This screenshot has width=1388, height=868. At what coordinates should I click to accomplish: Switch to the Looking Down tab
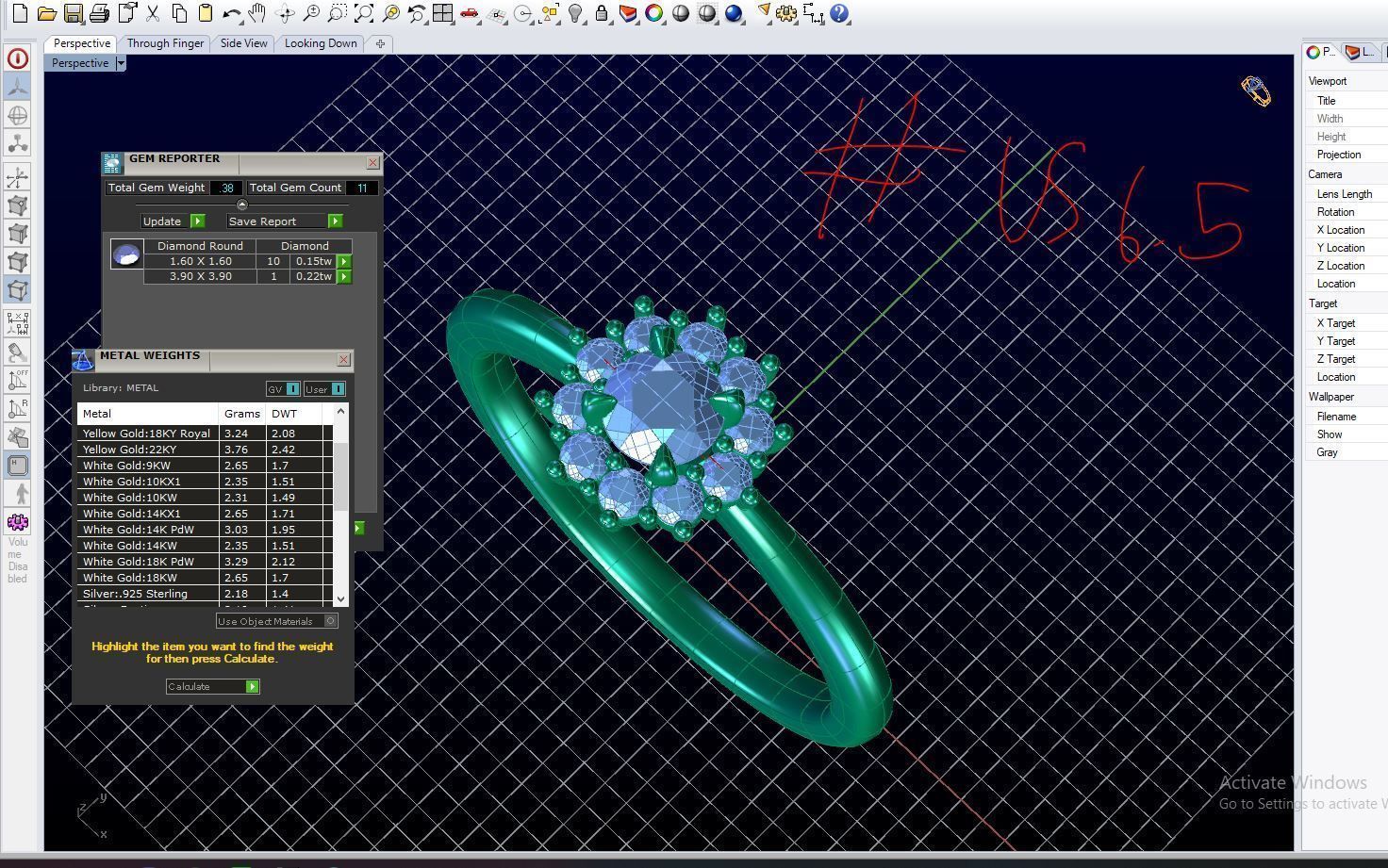321,43
